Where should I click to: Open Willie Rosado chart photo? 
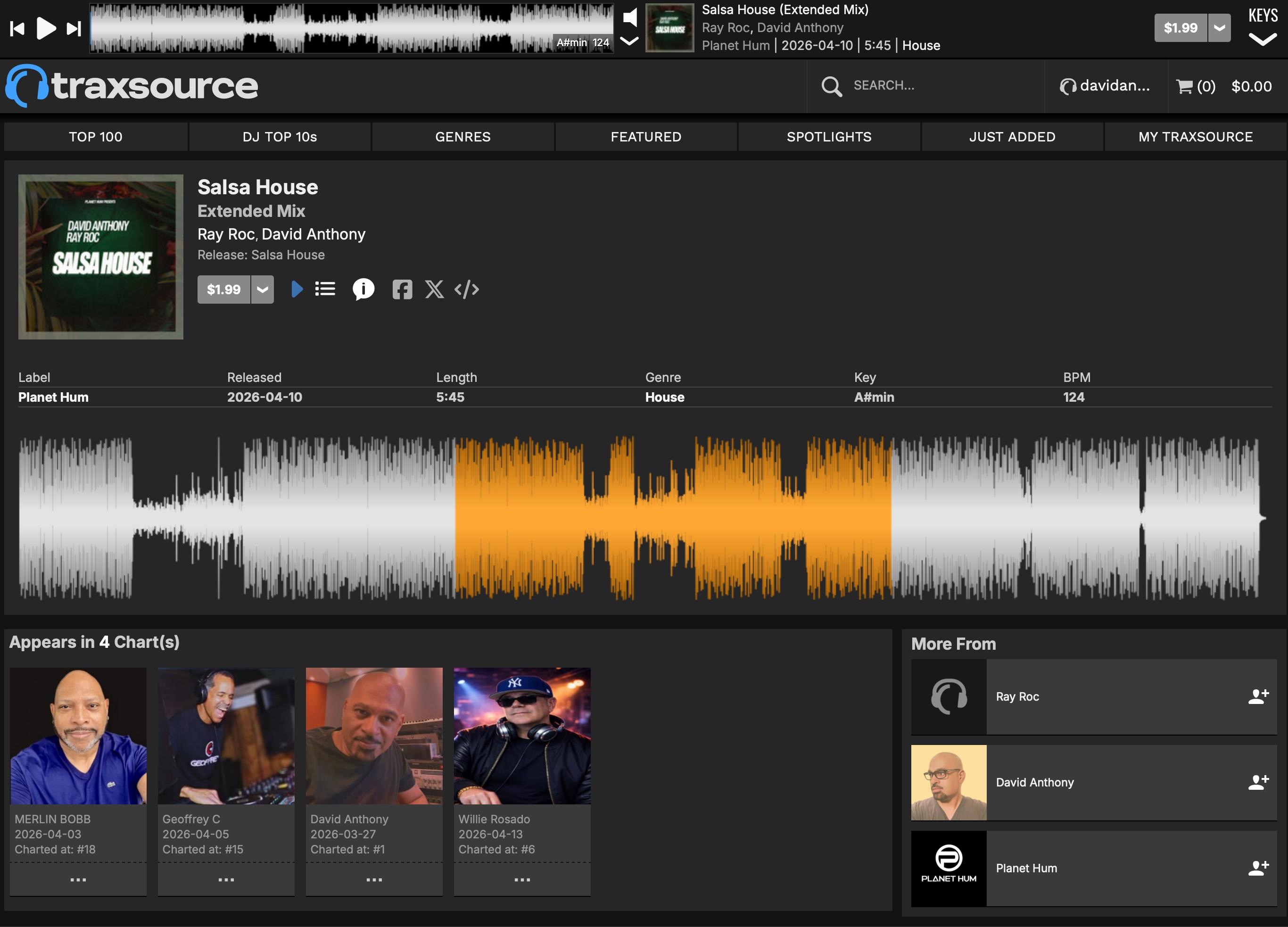(522, 736)
